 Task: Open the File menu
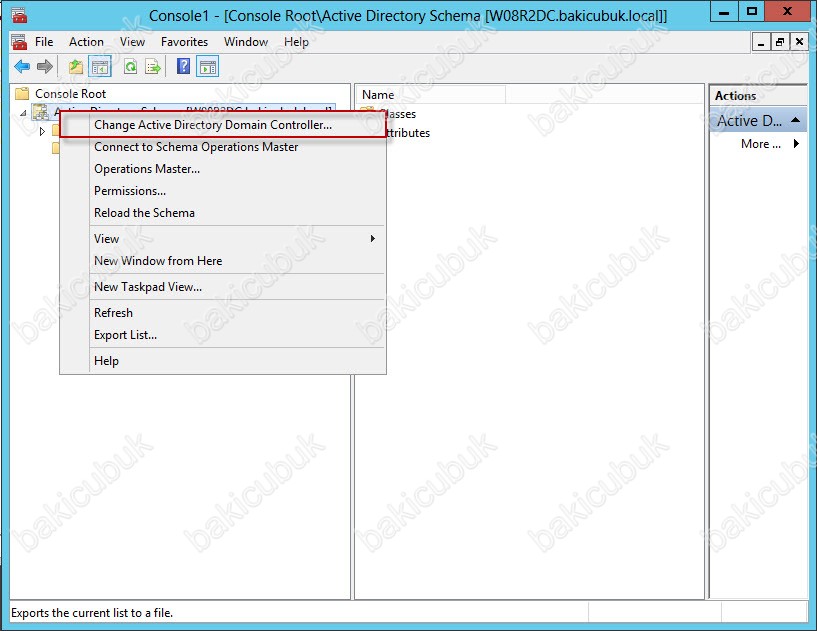tap(44, 42)
